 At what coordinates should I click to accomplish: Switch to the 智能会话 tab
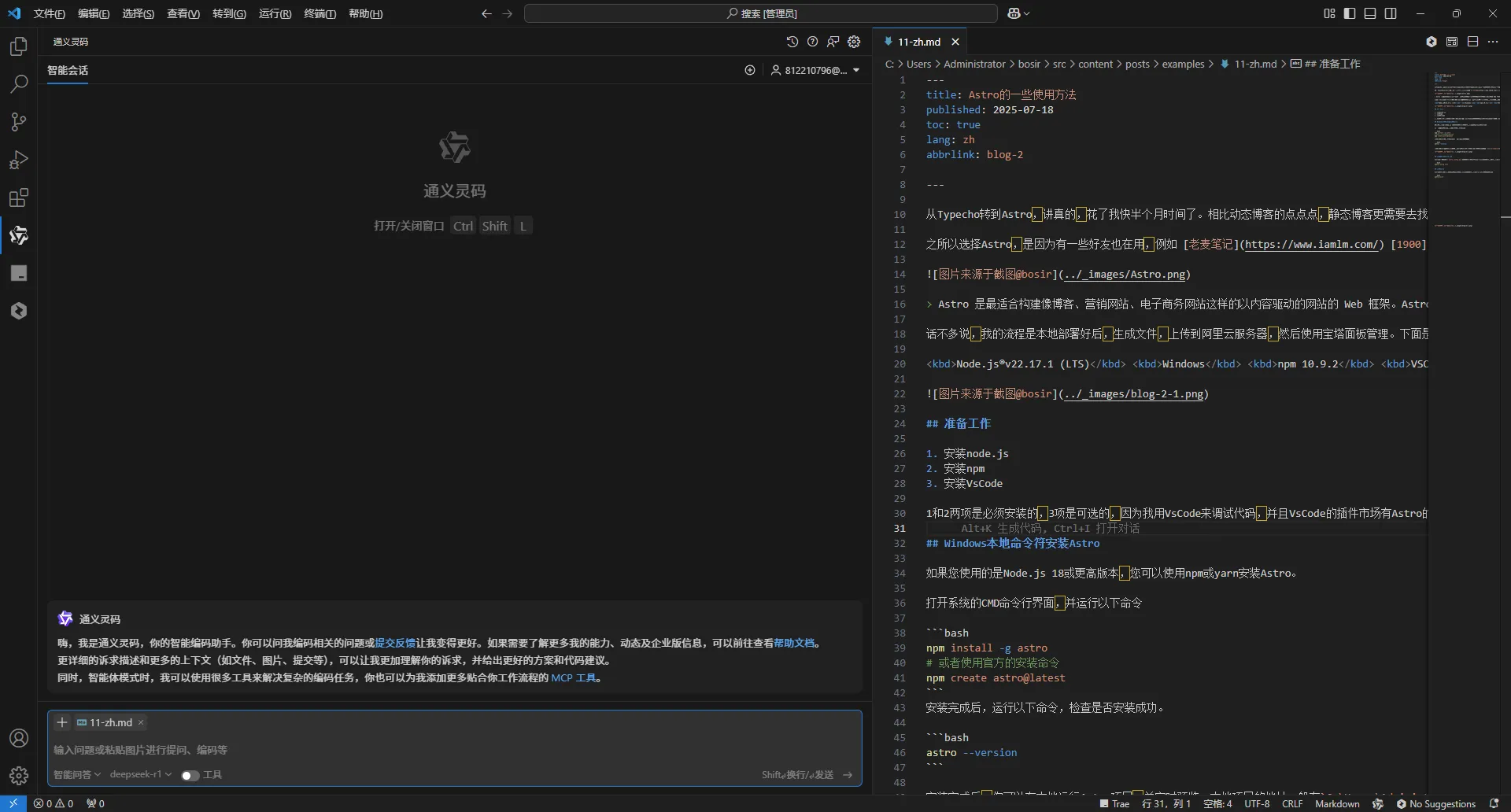(68, 70)
